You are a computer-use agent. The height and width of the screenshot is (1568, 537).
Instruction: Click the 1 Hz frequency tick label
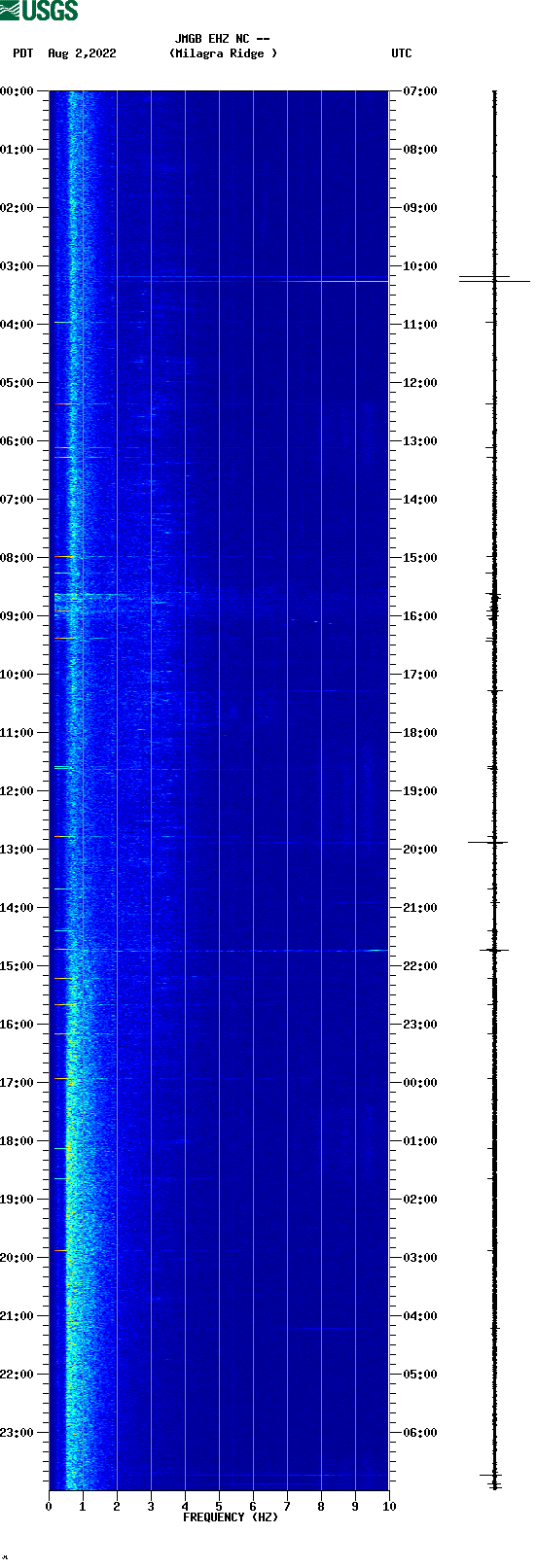point(83,1507)
